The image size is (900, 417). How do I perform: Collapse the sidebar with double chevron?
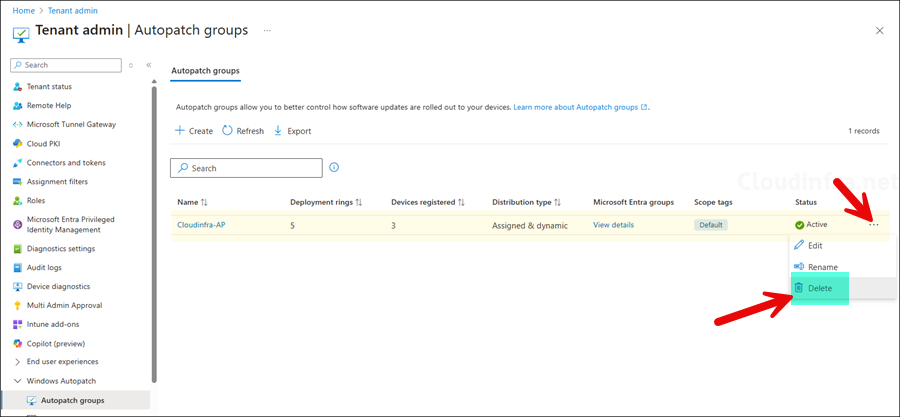click(x=149, y=65)
